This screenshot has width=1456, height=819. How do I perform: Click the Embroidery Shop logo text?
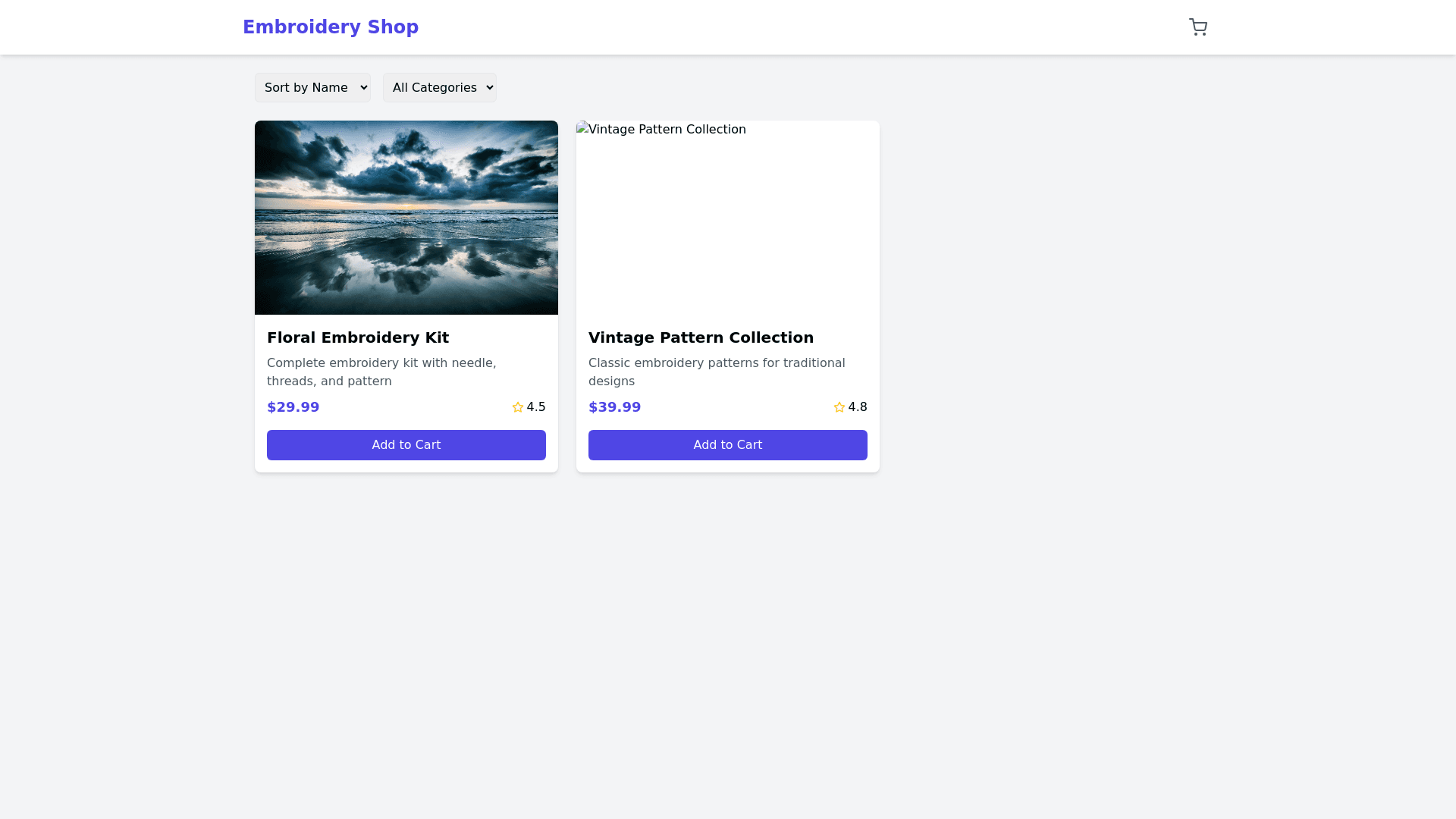click(x=331, y=27)
